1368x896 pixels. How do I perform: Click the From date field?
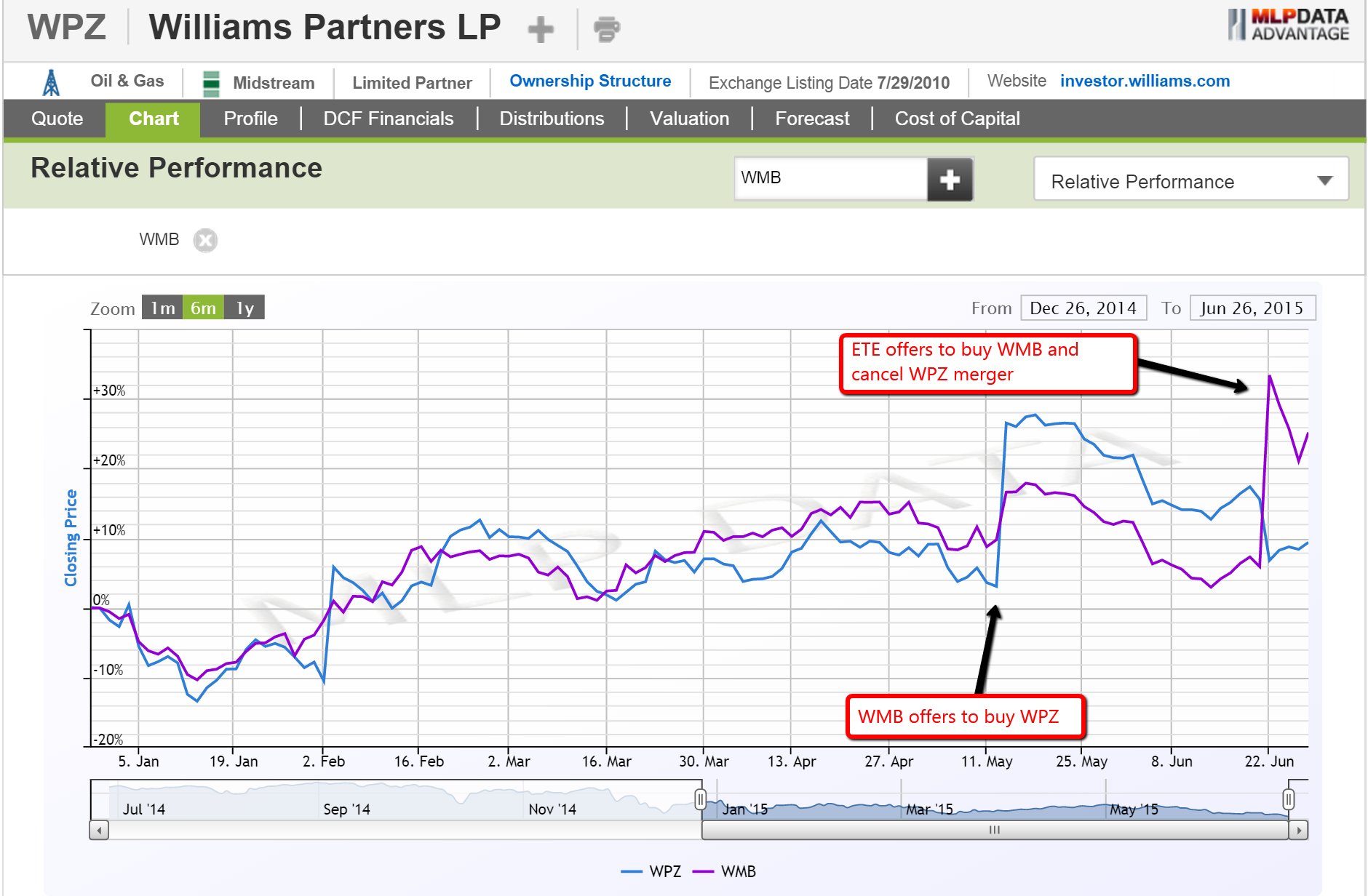pos(1083,308)
